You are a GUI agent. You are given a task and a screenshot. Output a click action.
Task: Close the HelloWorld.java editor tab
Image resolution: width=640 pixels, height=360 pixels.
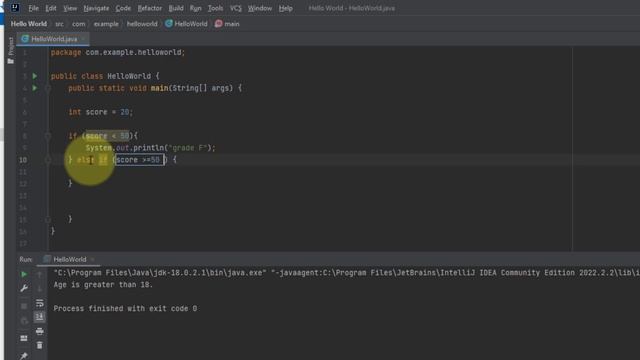pos(83,39)
